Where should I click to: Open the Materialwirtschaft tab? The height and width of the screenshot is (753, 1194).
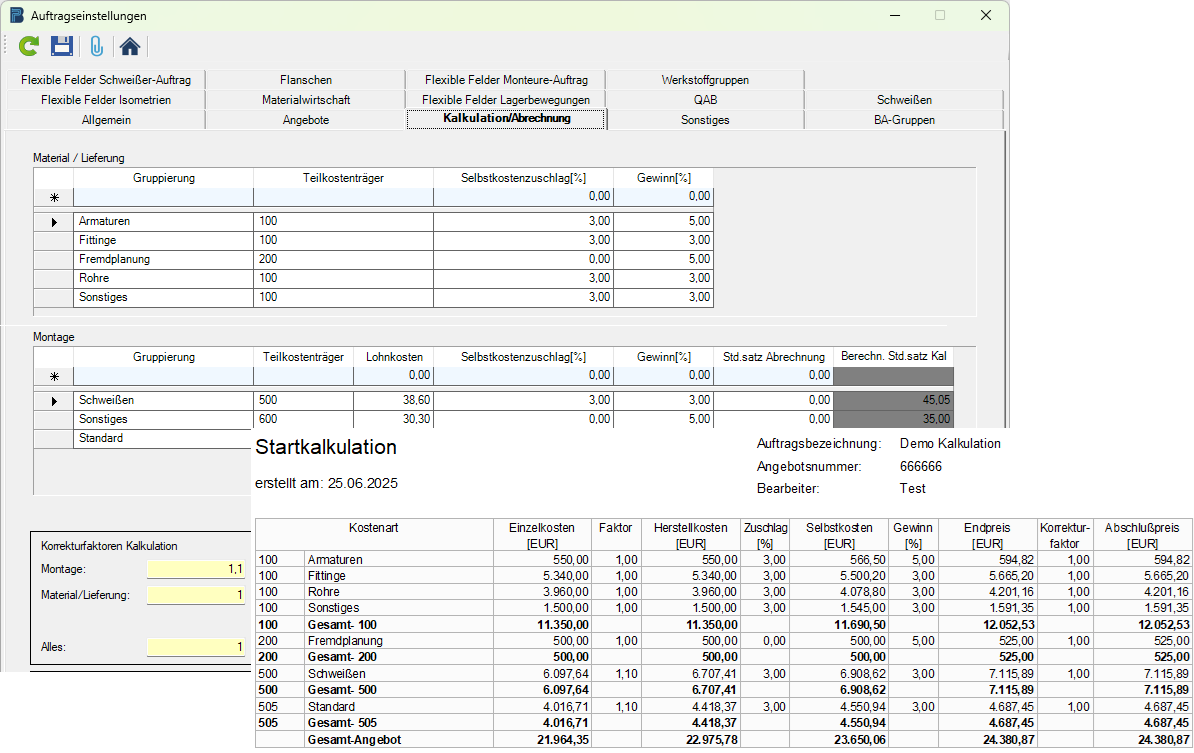tap(306, 100)
